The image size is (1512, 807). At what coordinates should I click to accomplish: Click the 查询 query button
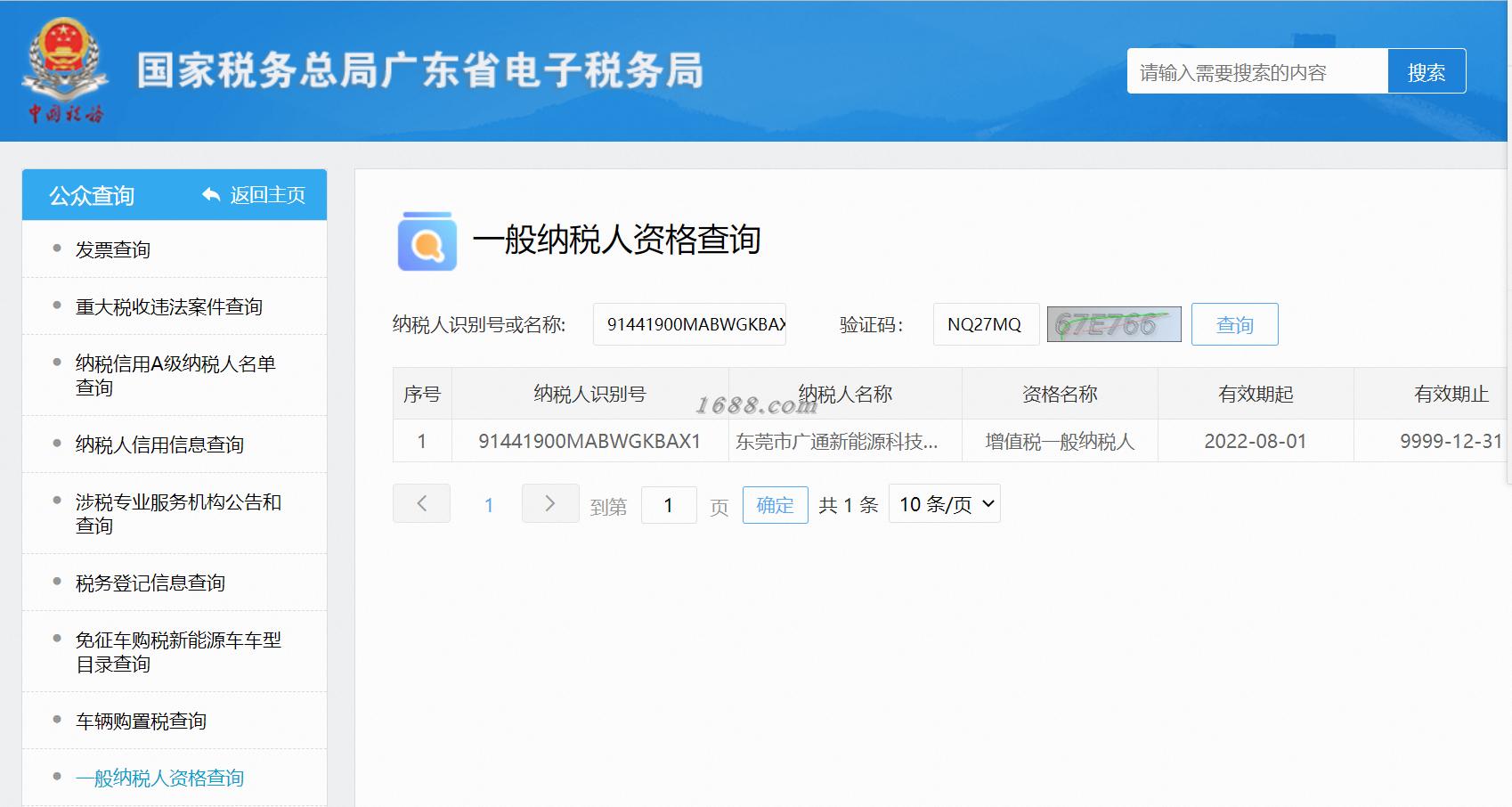pos(1235,324)
